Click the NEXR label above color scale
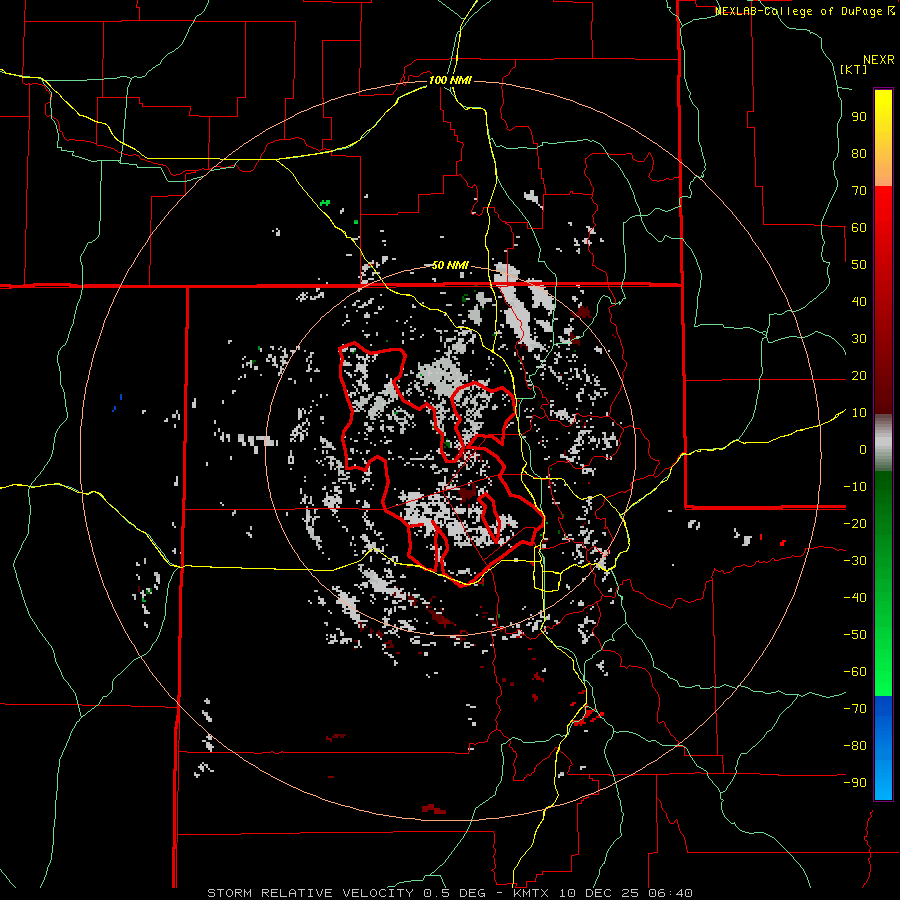The width and height of the screenshot is (900, 900). (x=878, y=59)
